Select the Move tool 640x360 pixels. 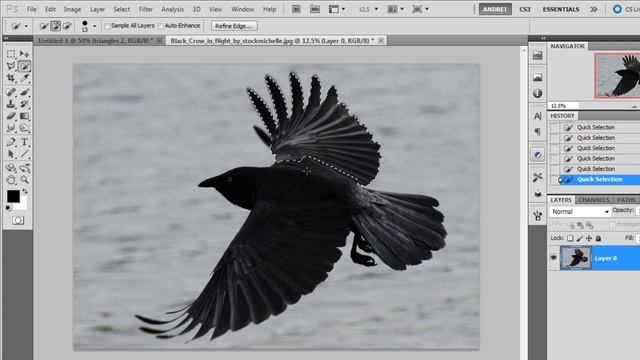pos(24,54)
